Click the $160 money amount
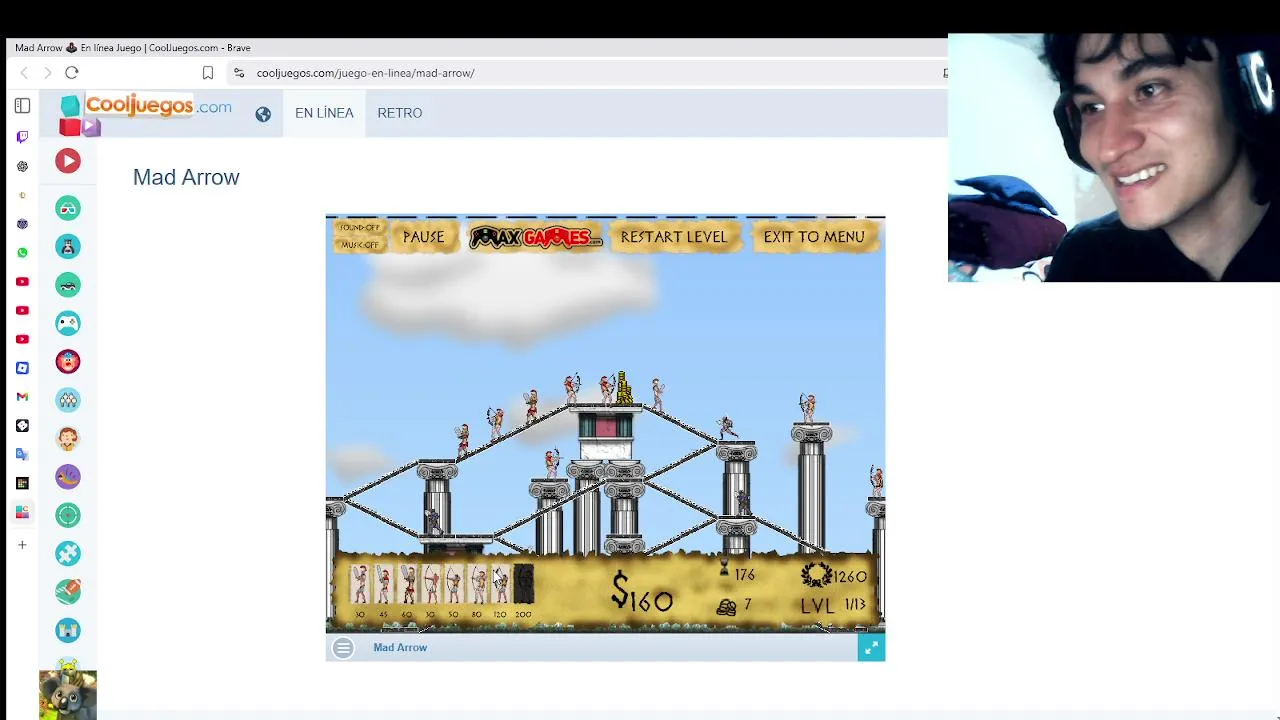The width and height of the screenshot is (1280, 720). click(x=643, y=595)
